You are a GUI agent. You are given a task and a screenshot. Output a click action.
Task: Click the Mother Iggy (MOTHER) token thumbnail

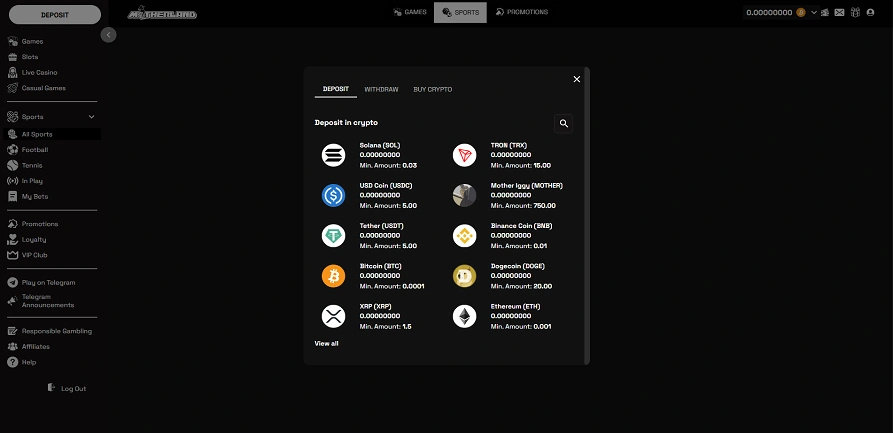coord(464,195)
